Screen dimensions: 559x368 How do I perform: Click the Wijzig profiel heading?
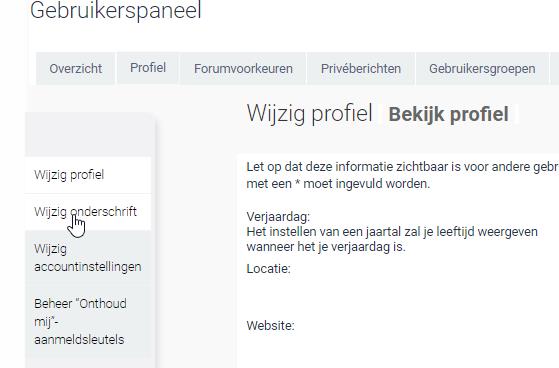tap(309, 113)
